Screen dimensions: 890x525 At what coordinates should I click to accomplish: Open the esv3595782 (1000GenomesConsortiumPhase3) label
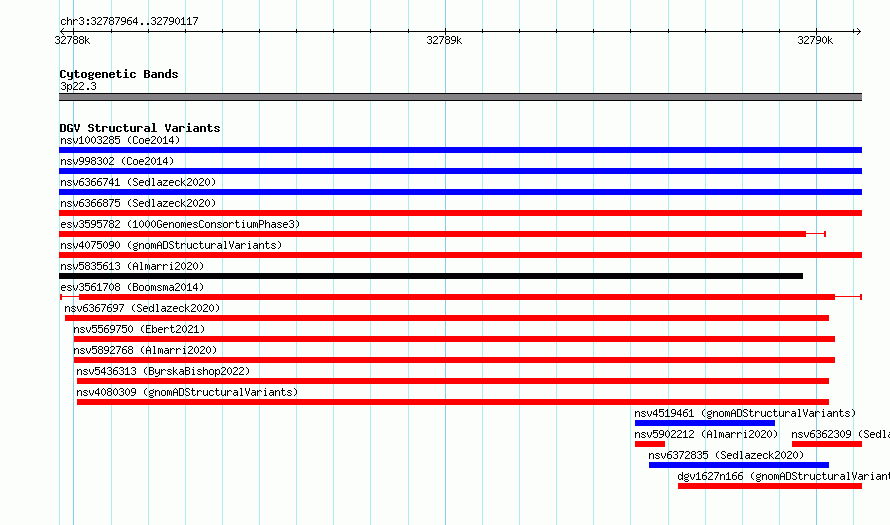(180, 224)
